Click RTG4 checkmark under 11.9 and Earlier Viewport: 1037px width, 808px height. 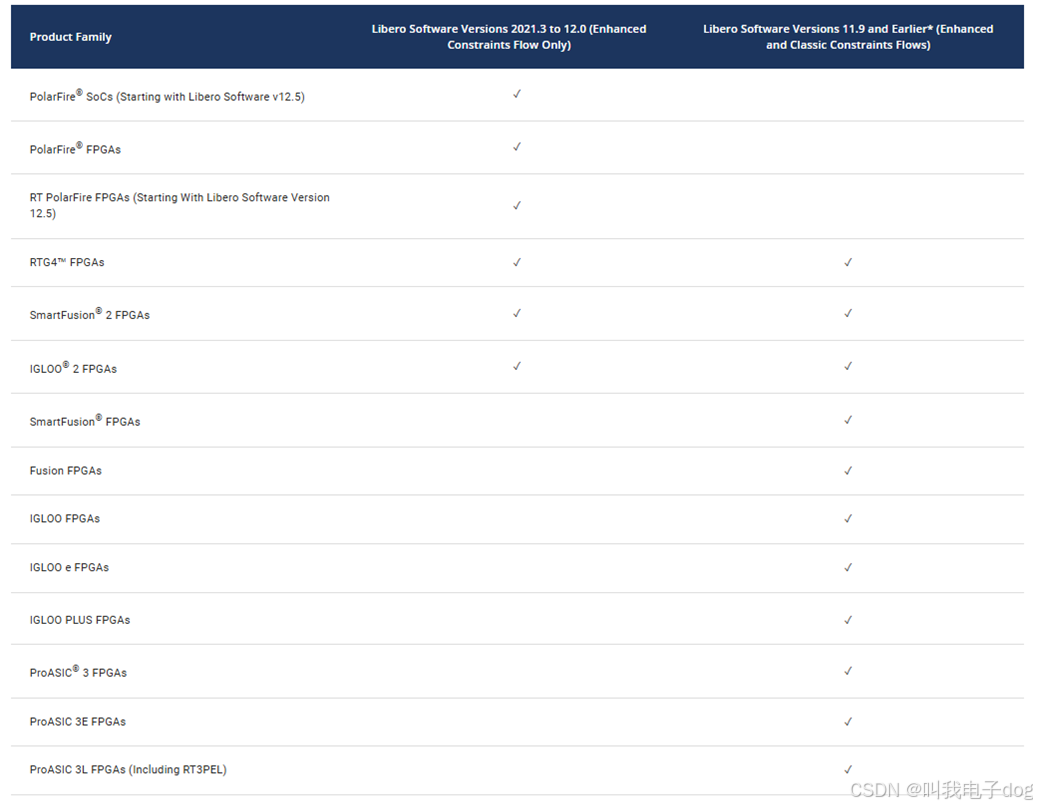click(848, 263)
